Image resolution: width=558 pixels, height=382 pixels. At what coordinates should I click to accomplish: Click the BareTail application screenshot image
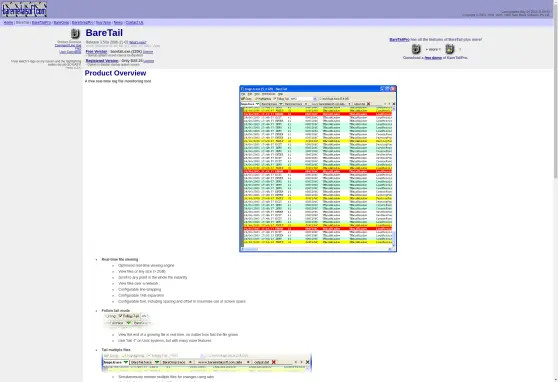click(x=318, y=169)
